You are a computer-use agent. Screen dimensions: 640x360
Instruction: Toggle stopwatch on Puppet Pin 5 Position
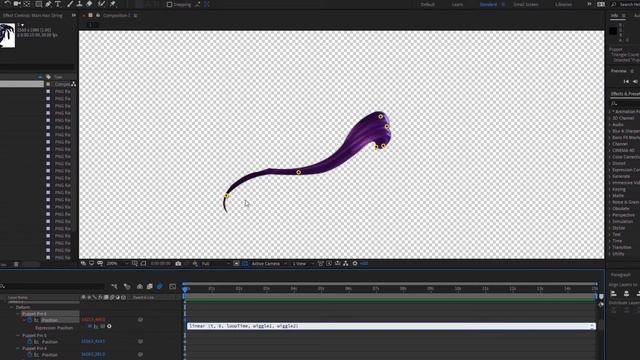pyautogui.click(x=30, y=342)
